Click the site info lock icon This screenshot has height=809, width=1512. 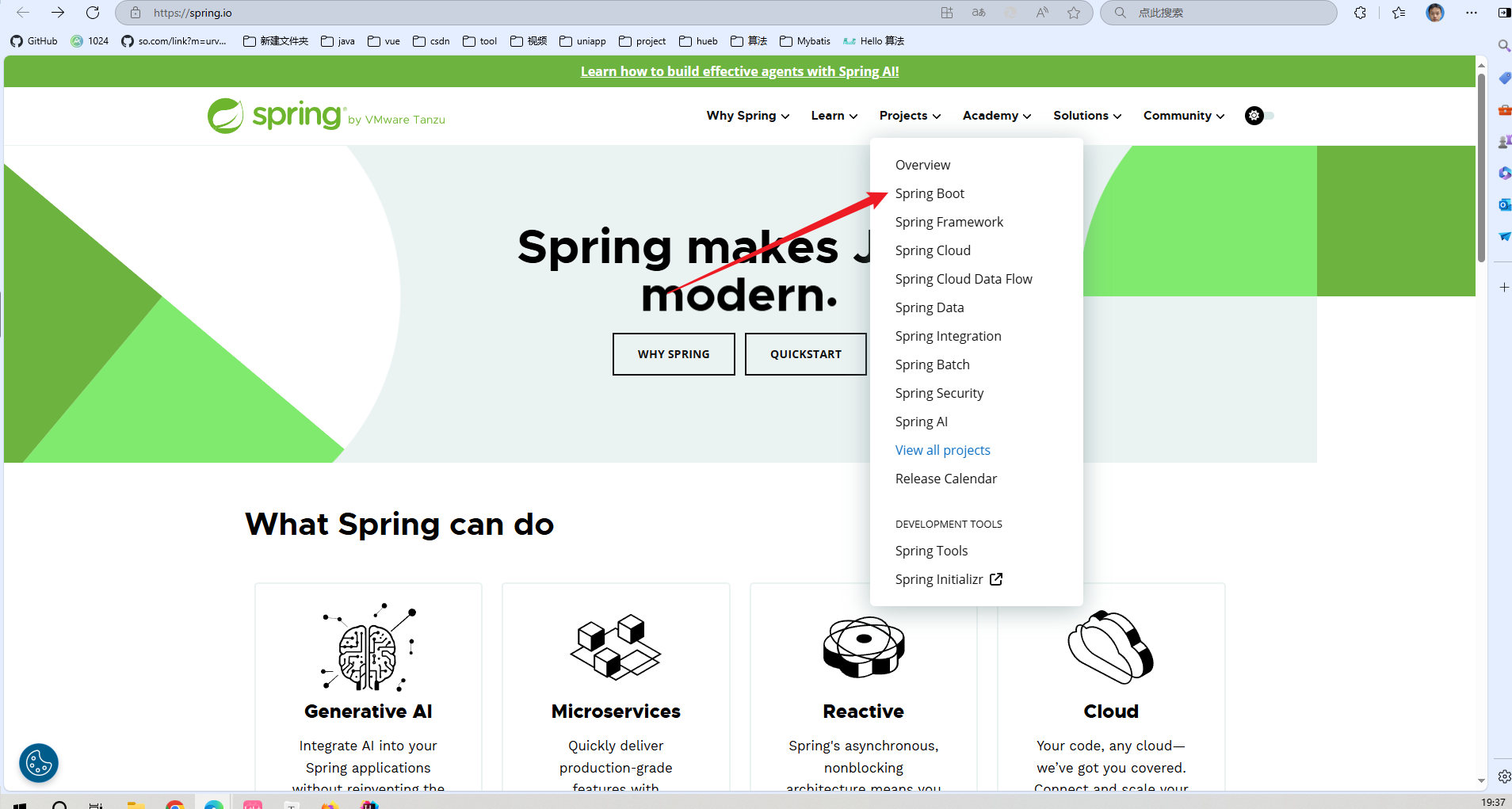click(x=136, y=13)
